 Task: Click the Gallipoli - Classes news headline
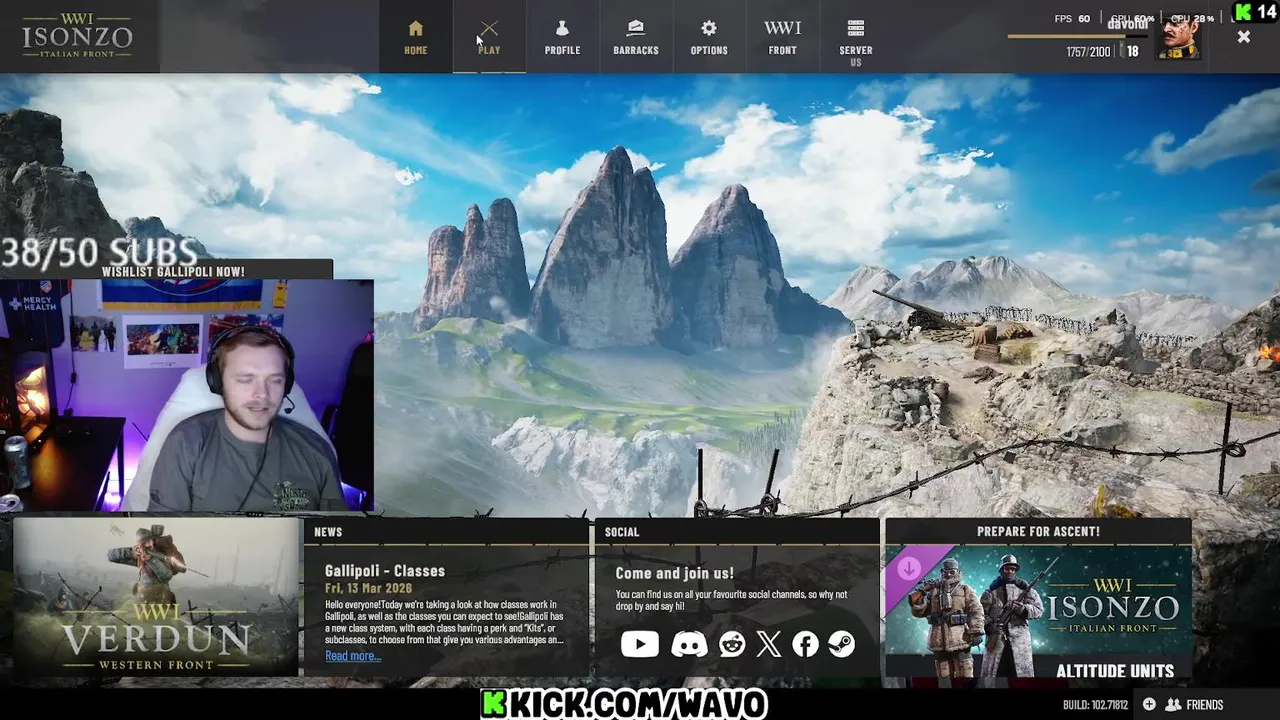[x=385, y=571]
